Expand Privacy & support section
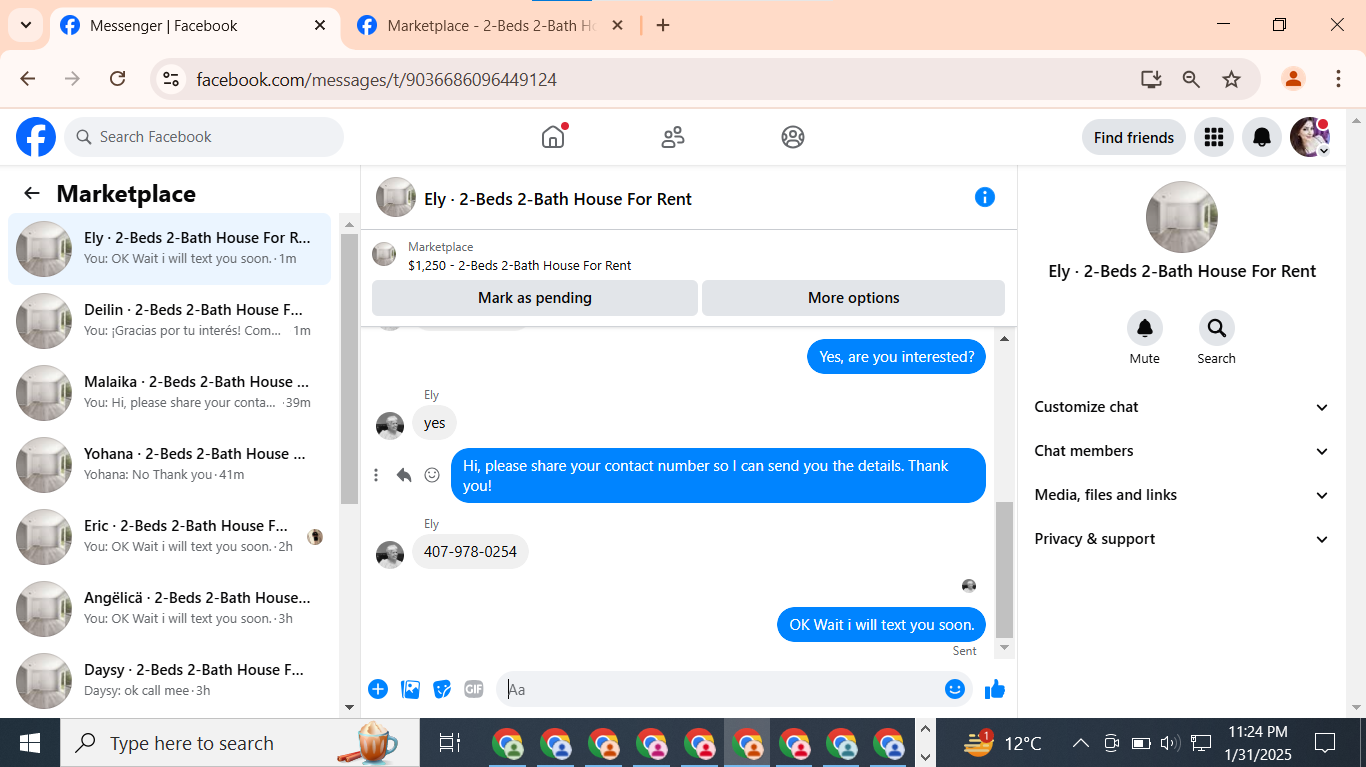 (x=1181, y=539)
